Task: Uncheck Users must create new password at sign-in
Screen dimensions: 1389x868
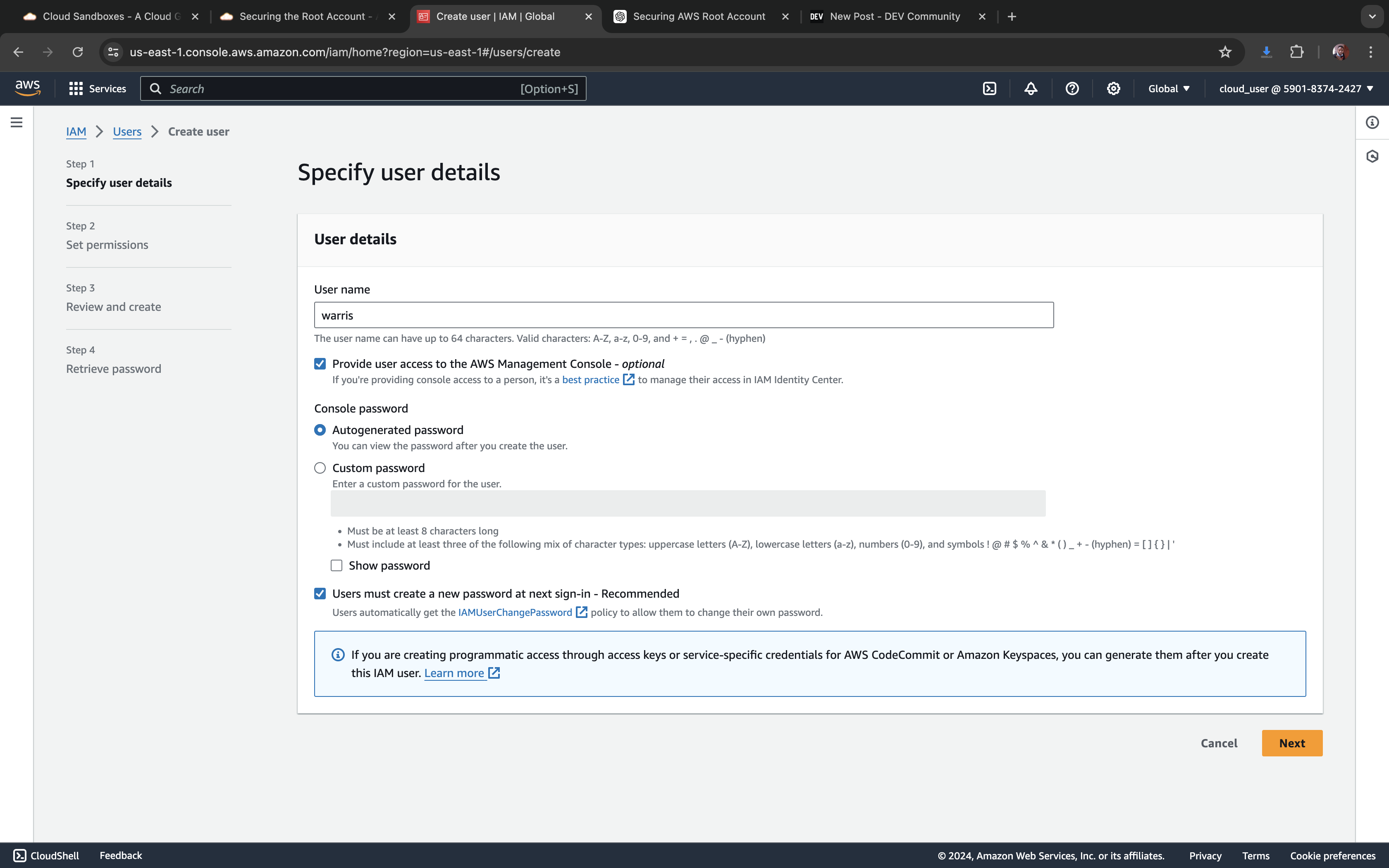Action: [x=320, y=594]
